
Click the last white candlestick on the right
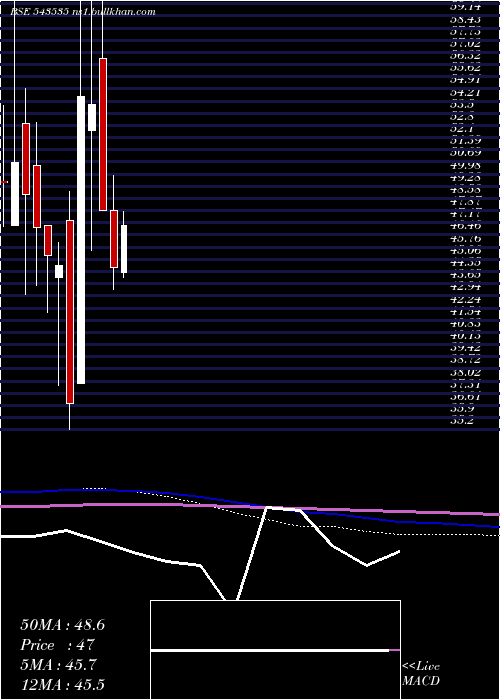click(x=124, y=249)
